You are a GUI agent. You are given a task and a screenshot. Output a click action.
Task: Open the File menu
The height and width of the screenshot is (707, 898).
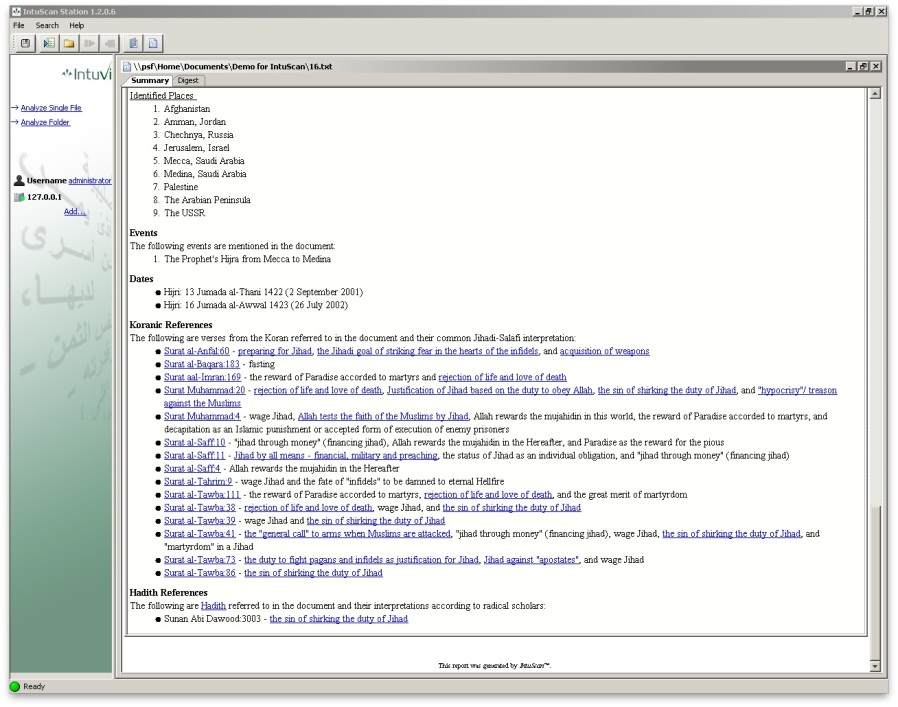click(x=19, y=25)
